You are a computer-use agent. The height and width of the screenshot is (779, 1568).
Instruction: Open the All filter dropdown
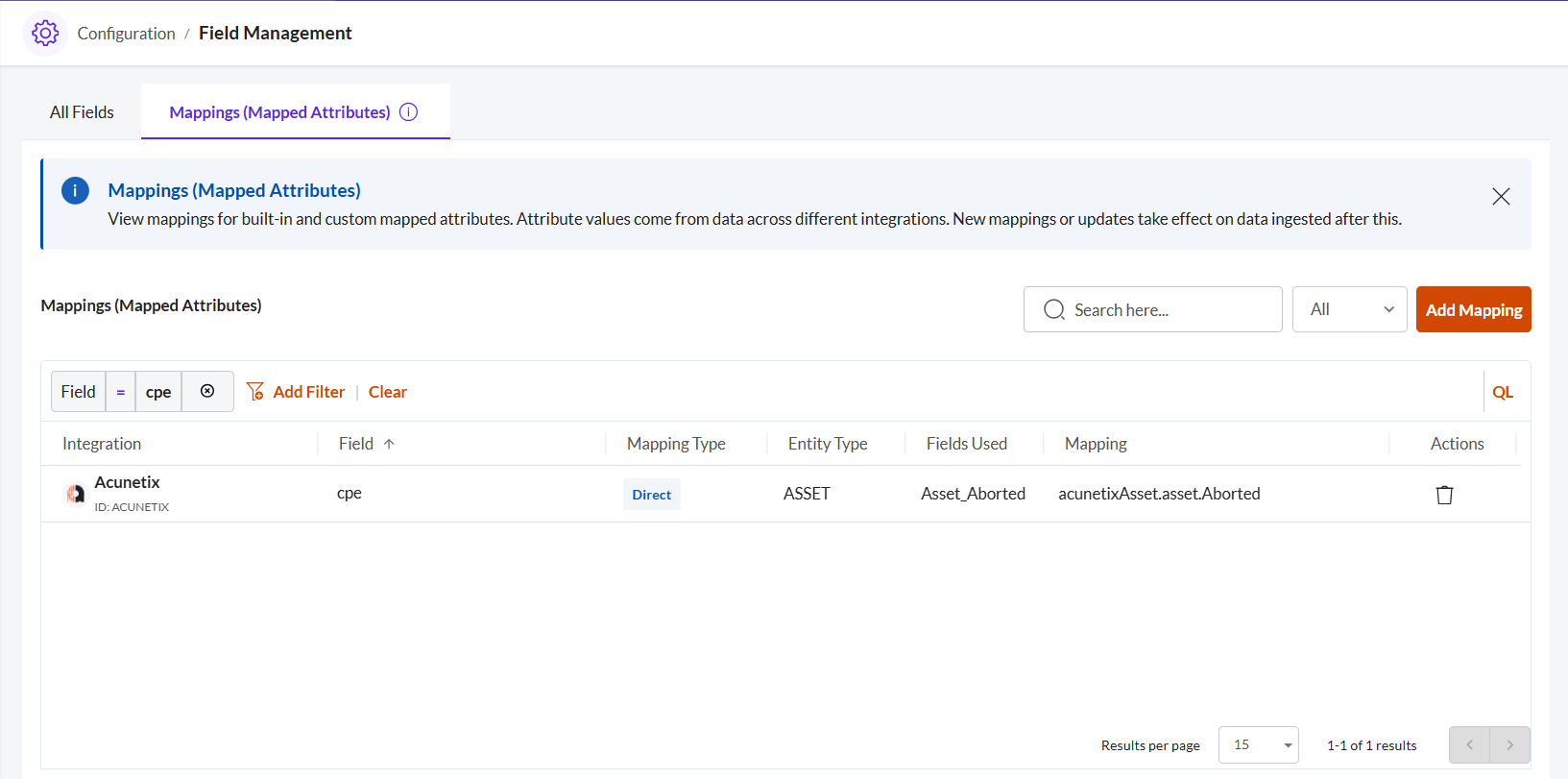coord(1349,309)
